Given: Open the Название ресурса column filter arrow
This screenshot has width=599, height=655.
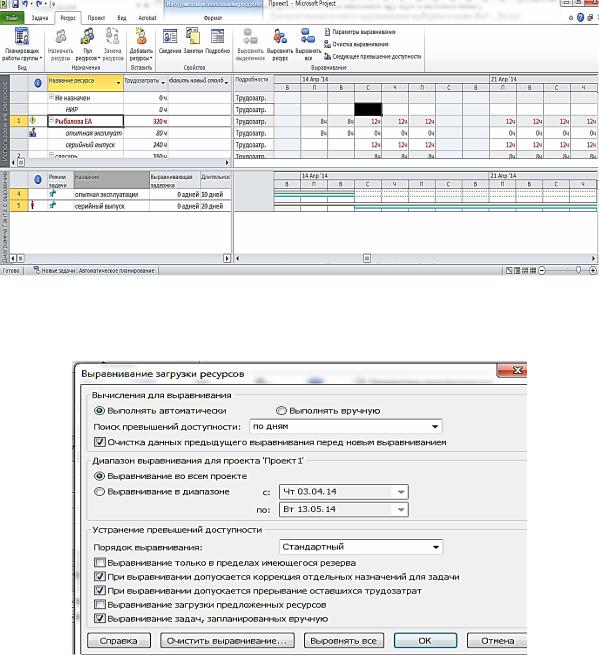Looking at the screenshot, I should (x=118, y=83).
